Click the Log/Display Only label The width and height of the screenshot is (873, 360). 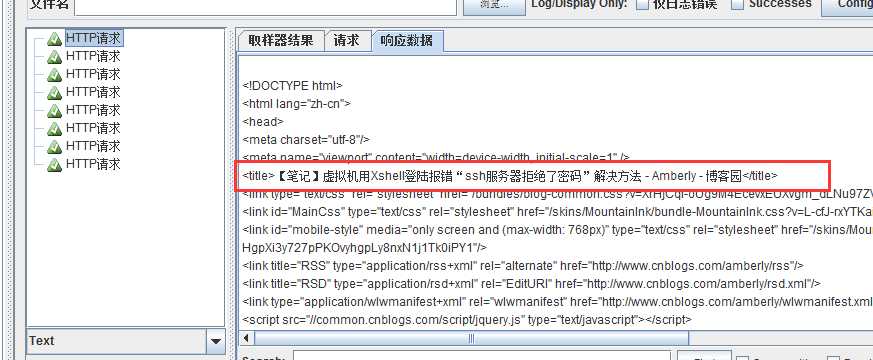coord(579,4)
